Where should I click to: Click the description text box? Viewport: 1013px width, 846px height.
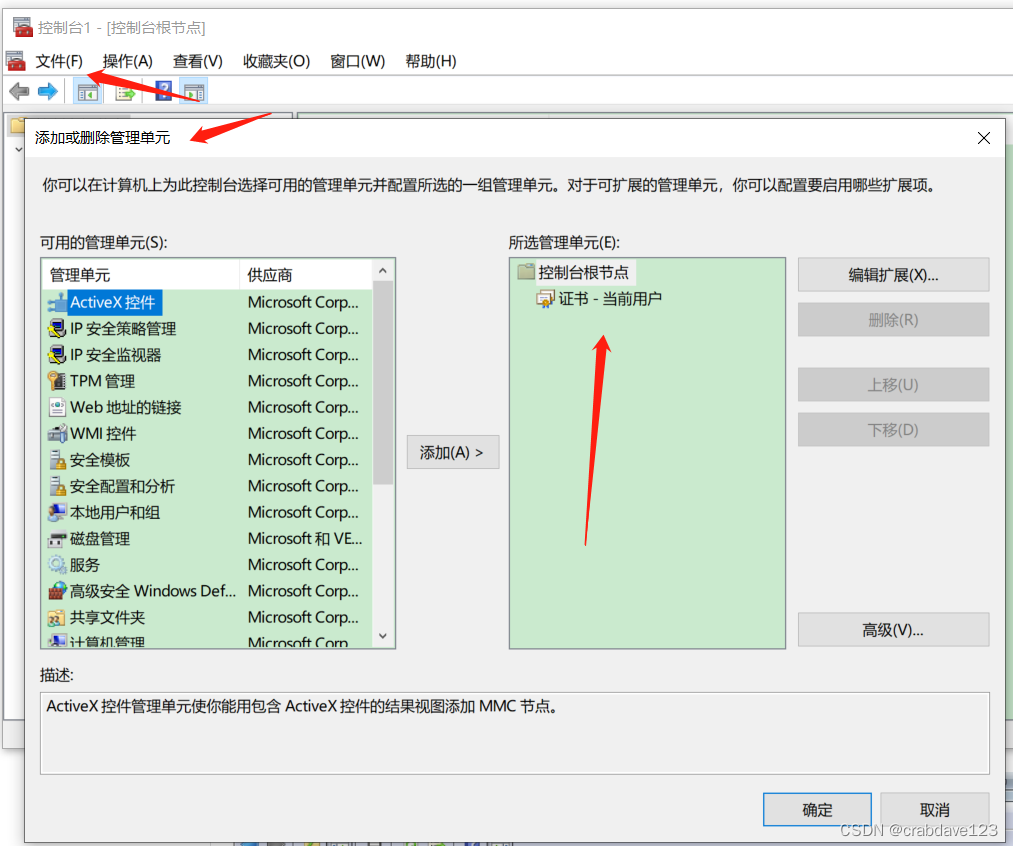[514, 733]
